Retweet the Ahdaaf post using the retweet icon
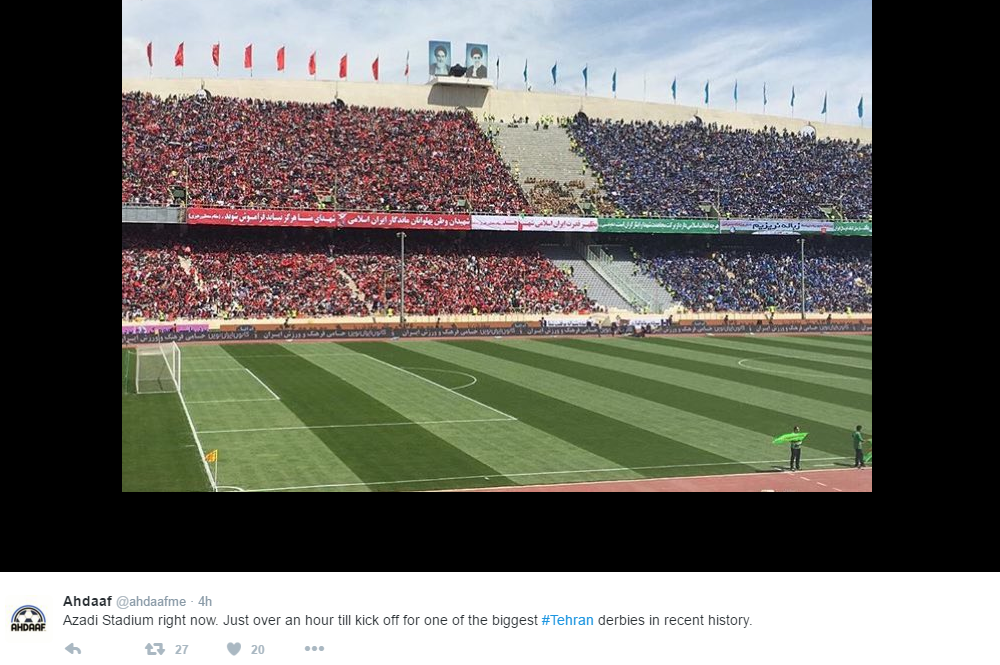 [154, 649]
